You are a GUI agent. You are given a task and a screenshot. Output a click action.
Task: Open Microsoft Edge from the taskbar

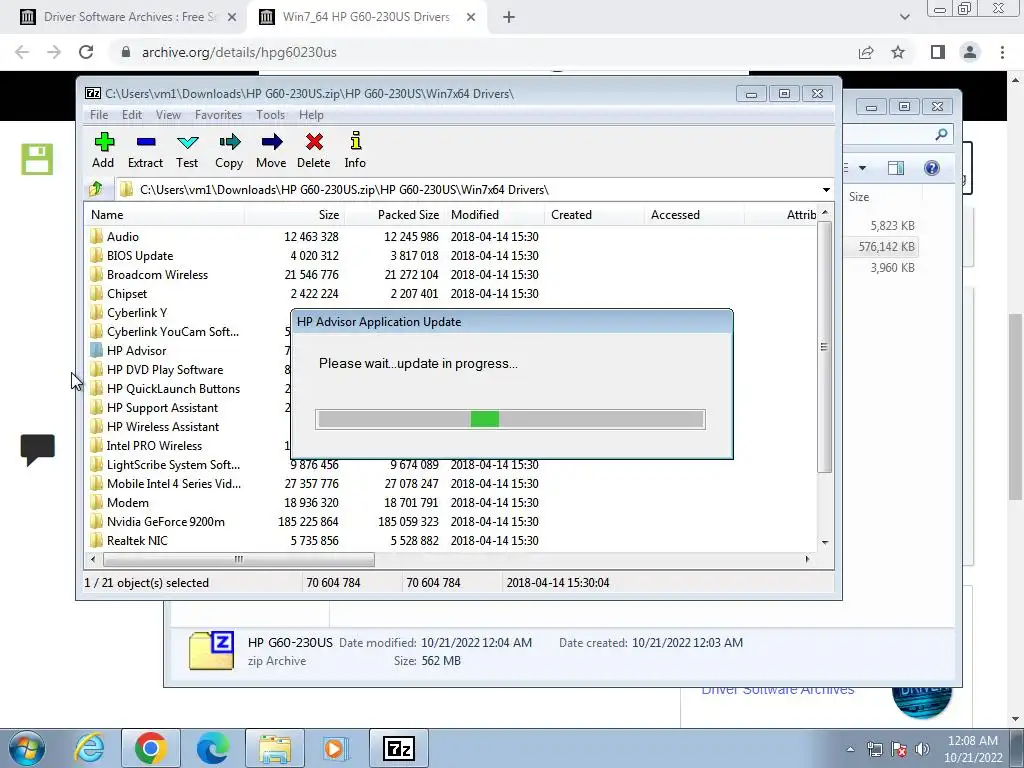coord(213,748)
